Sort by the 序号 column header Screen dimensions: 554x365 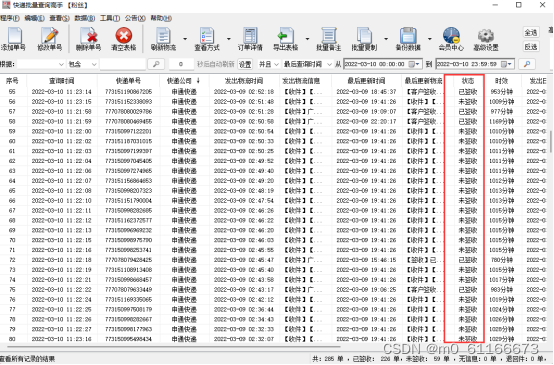point(12,81)
